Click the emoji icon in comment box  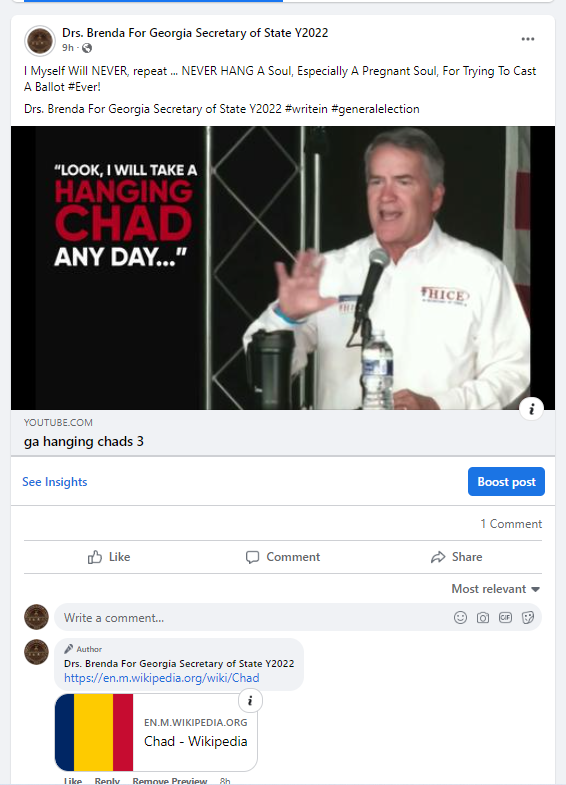(x=460, y=617)
